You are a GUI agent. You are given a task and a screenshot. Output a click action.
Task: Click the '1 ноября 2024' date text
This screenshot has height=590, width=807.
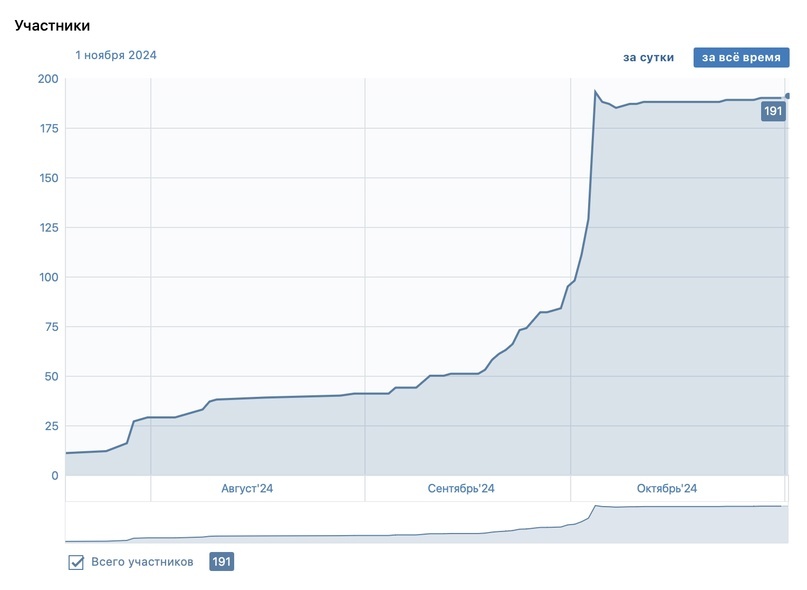pos(116,55)
